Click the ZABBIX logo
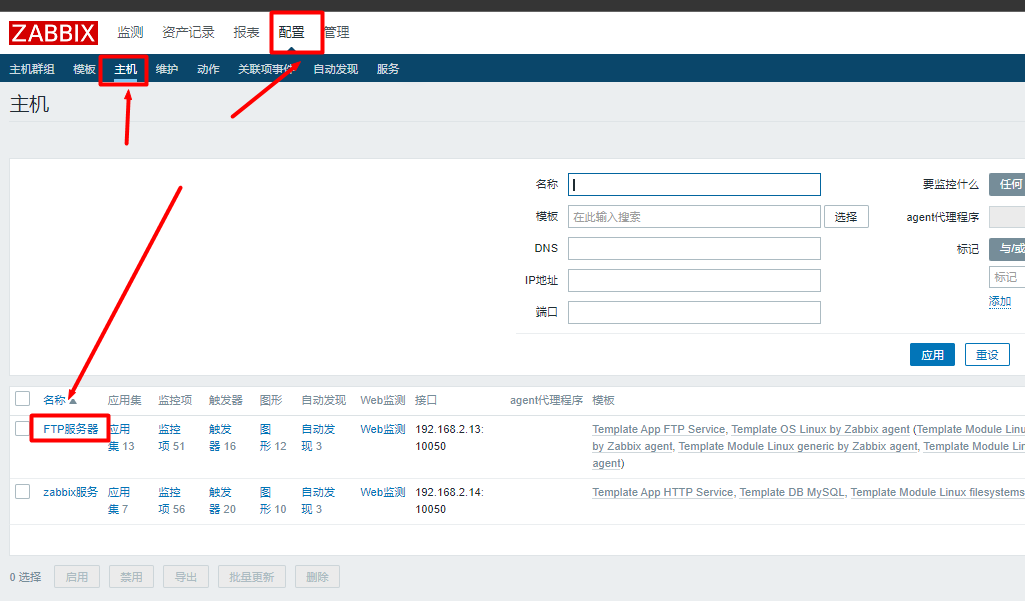This screenshot has width=1025, height=601. 53,33
